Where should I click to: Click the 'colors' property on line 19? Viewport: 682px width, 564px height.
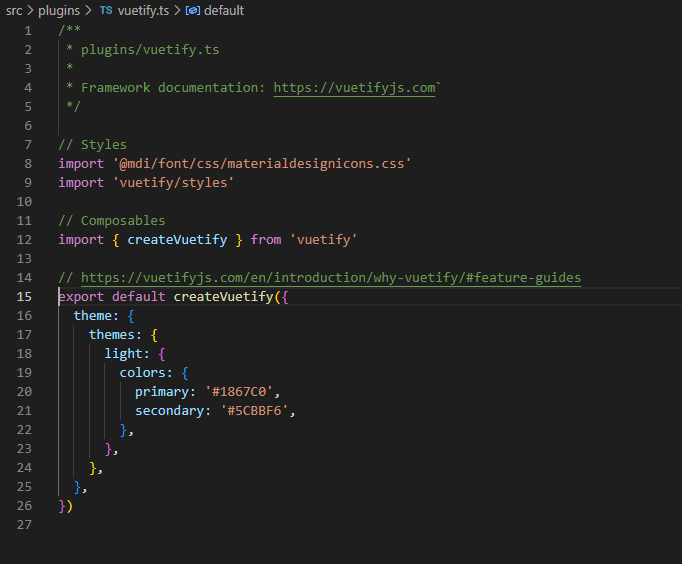(143, 373)
